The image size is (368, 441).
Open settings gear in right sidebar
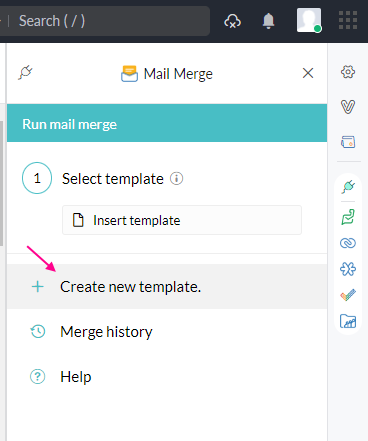point(348,72)
